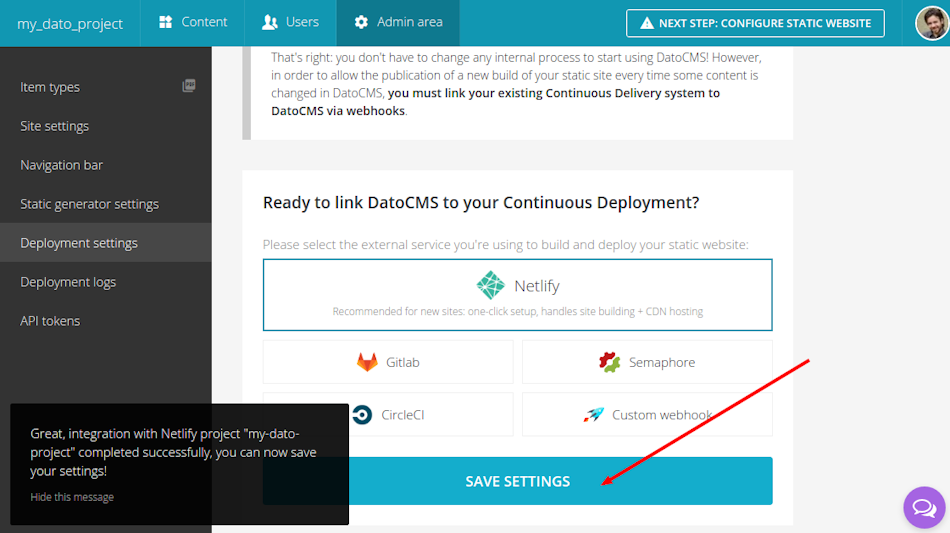Select the Custom webhook option
The width and height of the screenshot is (950, 533).
[647, 415]
